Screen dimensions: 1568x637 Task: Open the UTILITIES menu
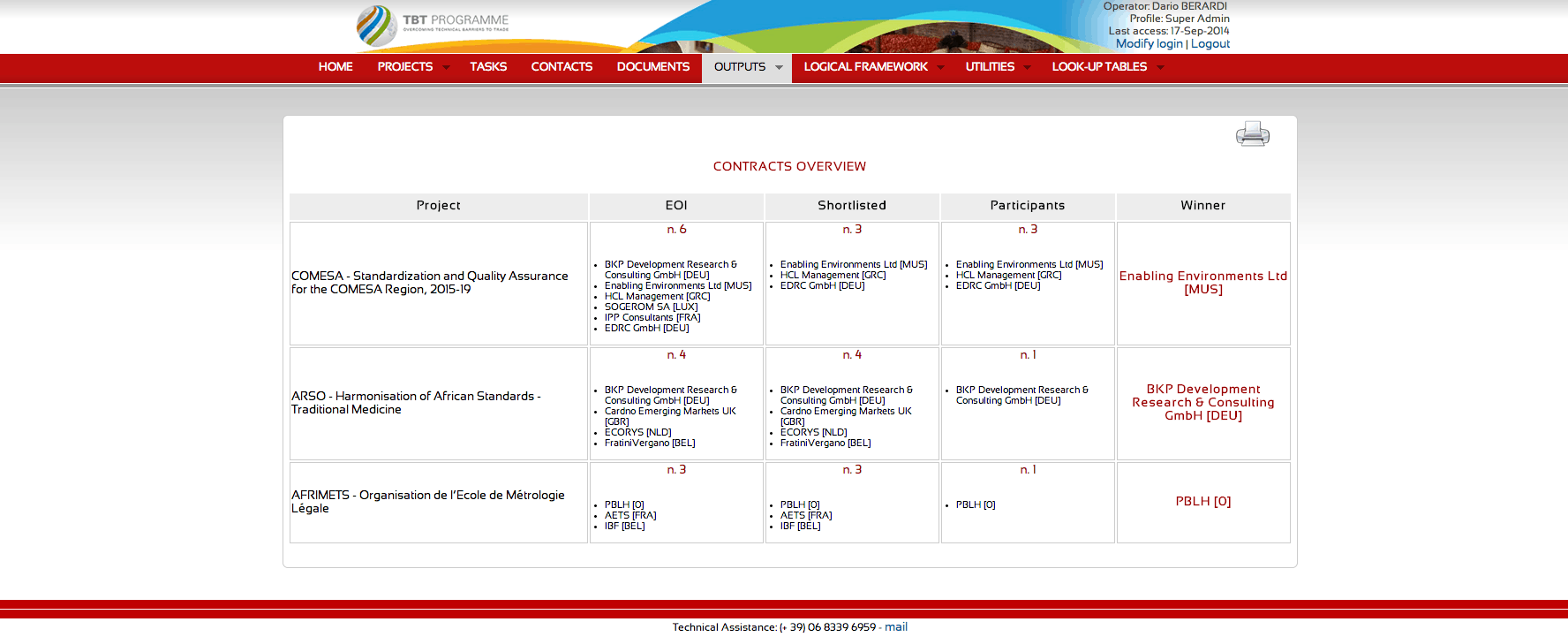[990, 67]
